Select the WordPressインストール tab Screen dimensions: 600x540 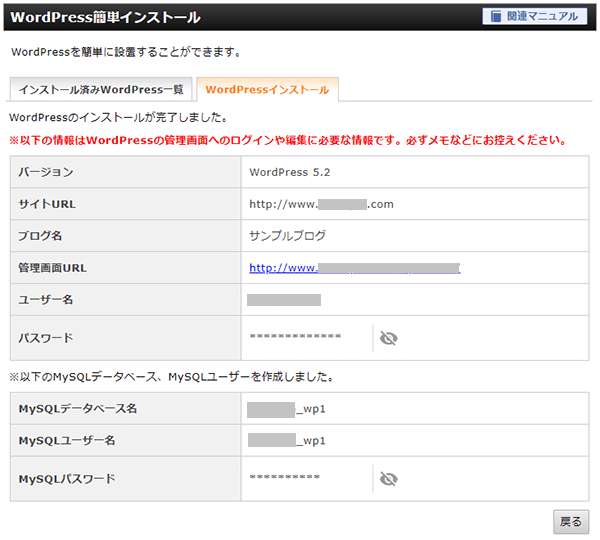267,90
